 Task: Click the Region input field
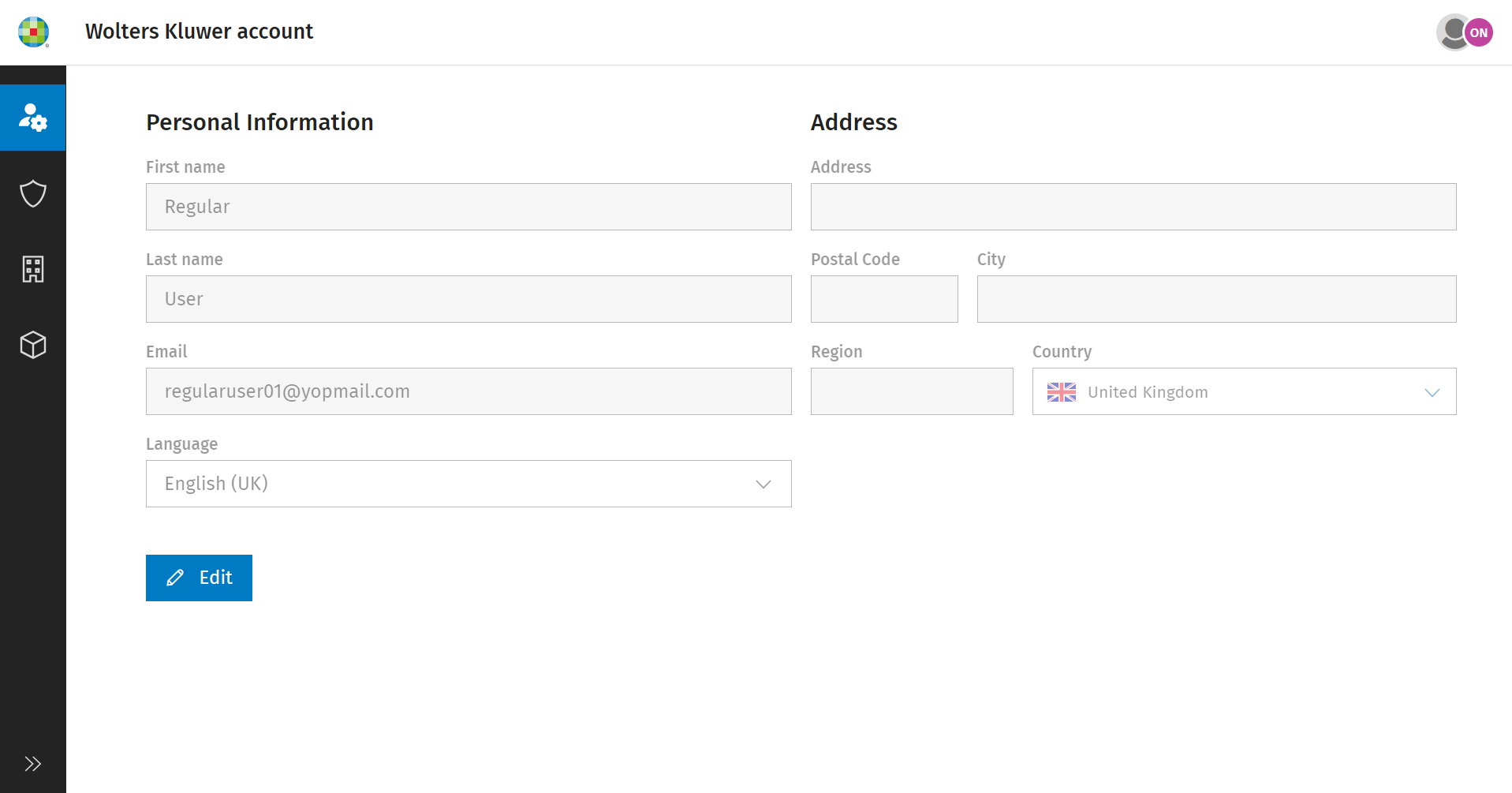click(912, 391)
